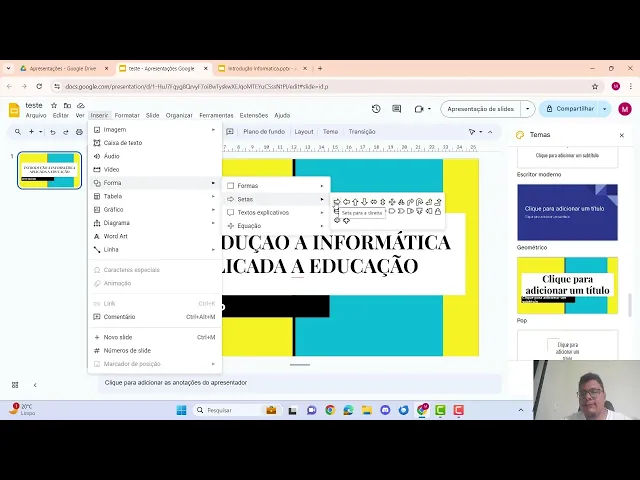Star the teste presentation

[x=54, y=106]
